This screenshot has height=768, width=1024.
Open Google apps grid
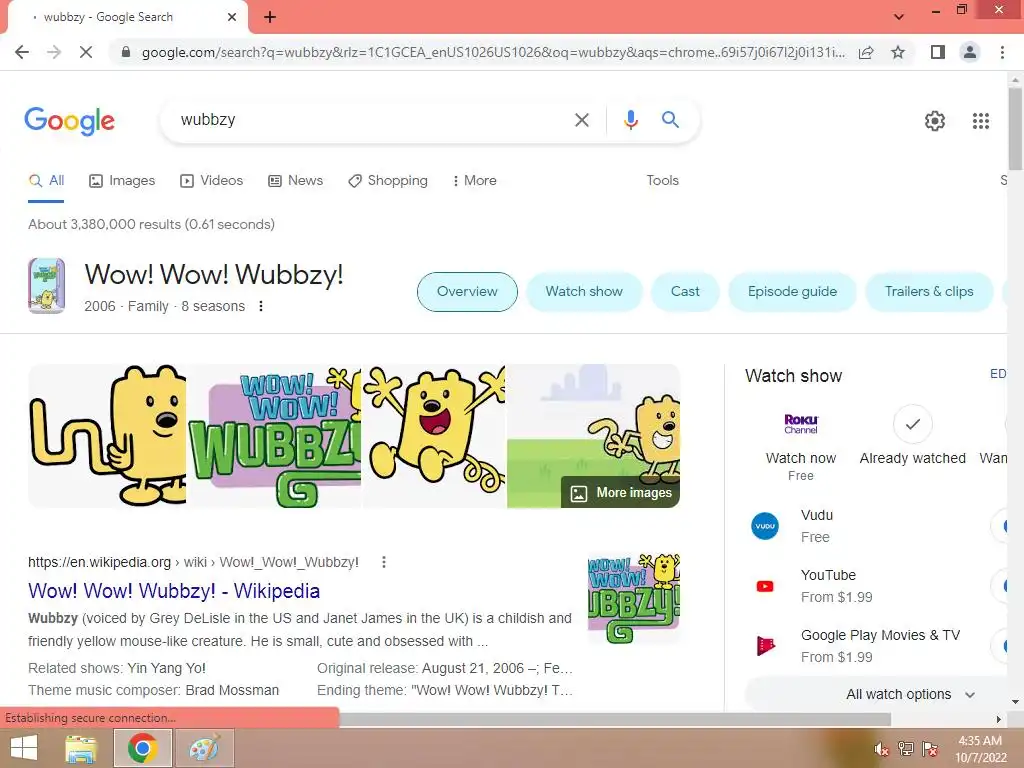tap(980, 121)
